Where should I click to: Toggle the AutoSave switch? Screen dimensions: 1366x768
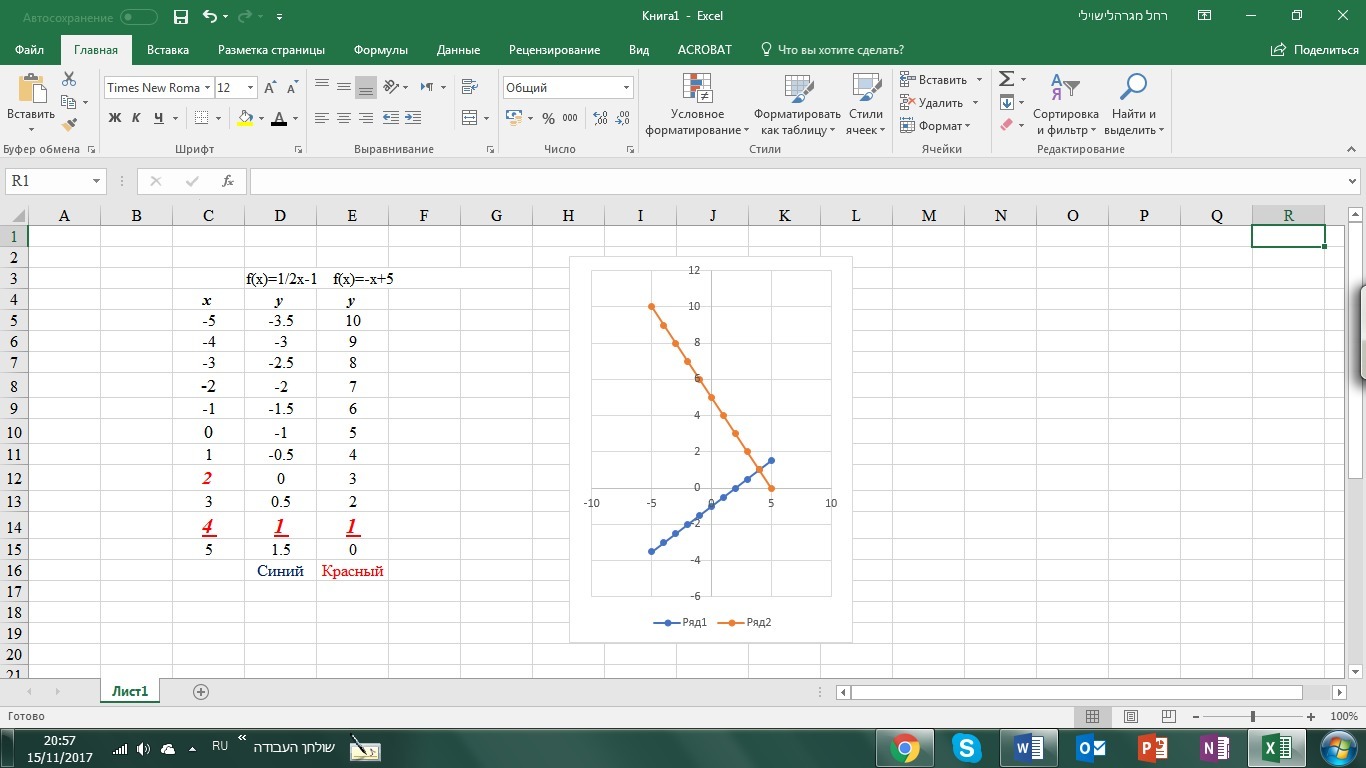click(x=138, y=17)
